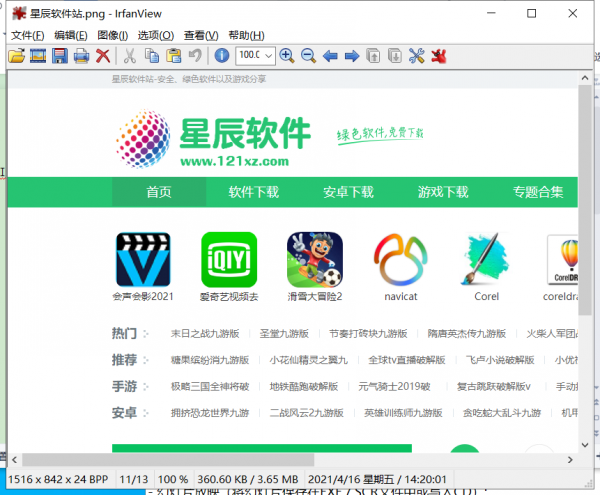Screen dimensions: 600x495
Task: Click the 专题合集 navigation tab
Action: point(538,192)
